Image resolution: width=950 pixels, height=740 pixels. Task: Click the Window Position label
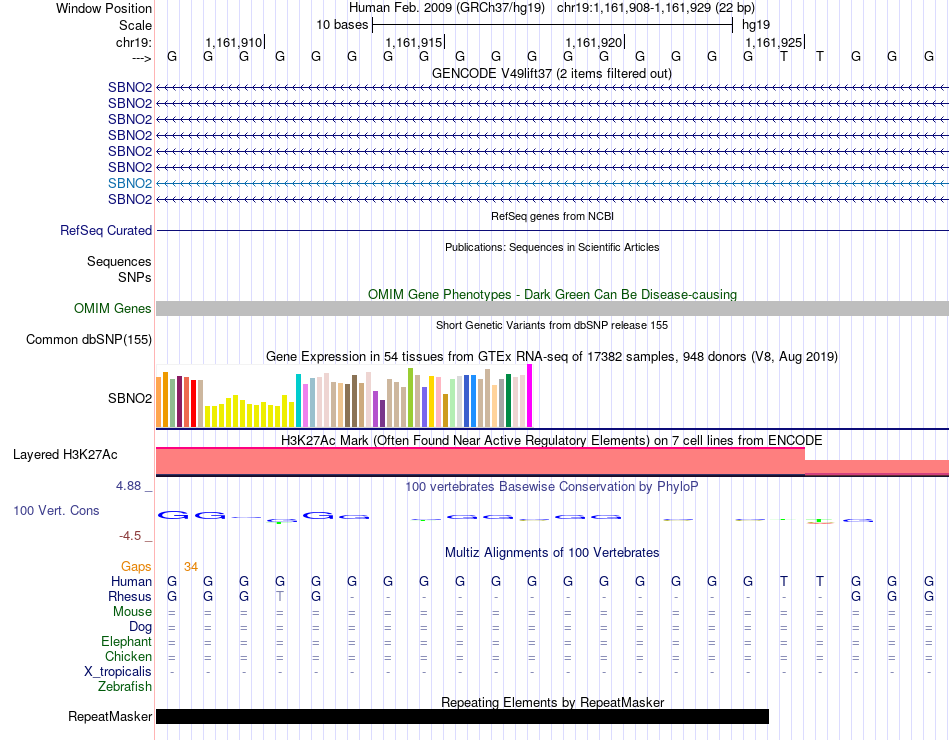pyautogui.click(x=104, y=8)
